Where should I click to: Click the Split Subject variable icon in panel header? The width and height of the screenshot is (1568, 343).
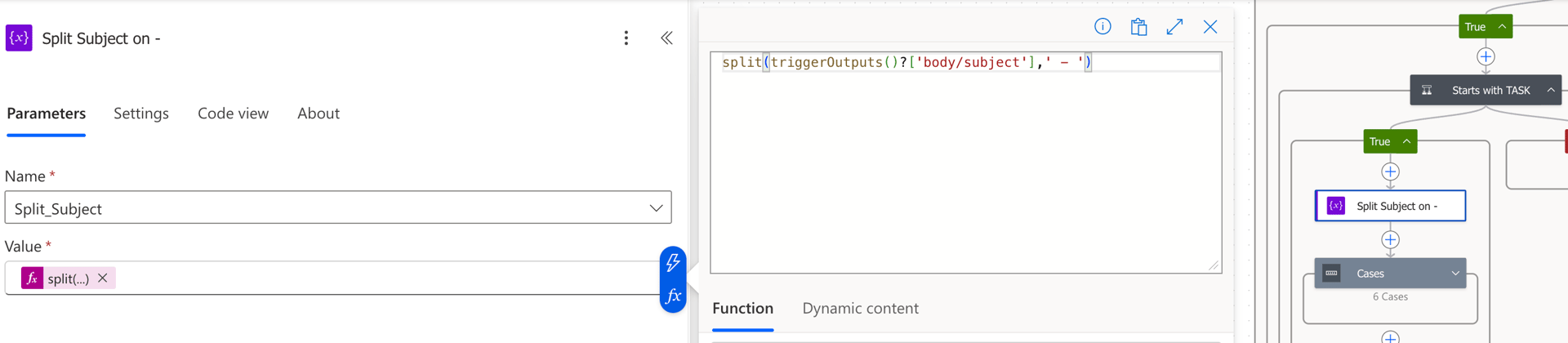click(19, 38)
